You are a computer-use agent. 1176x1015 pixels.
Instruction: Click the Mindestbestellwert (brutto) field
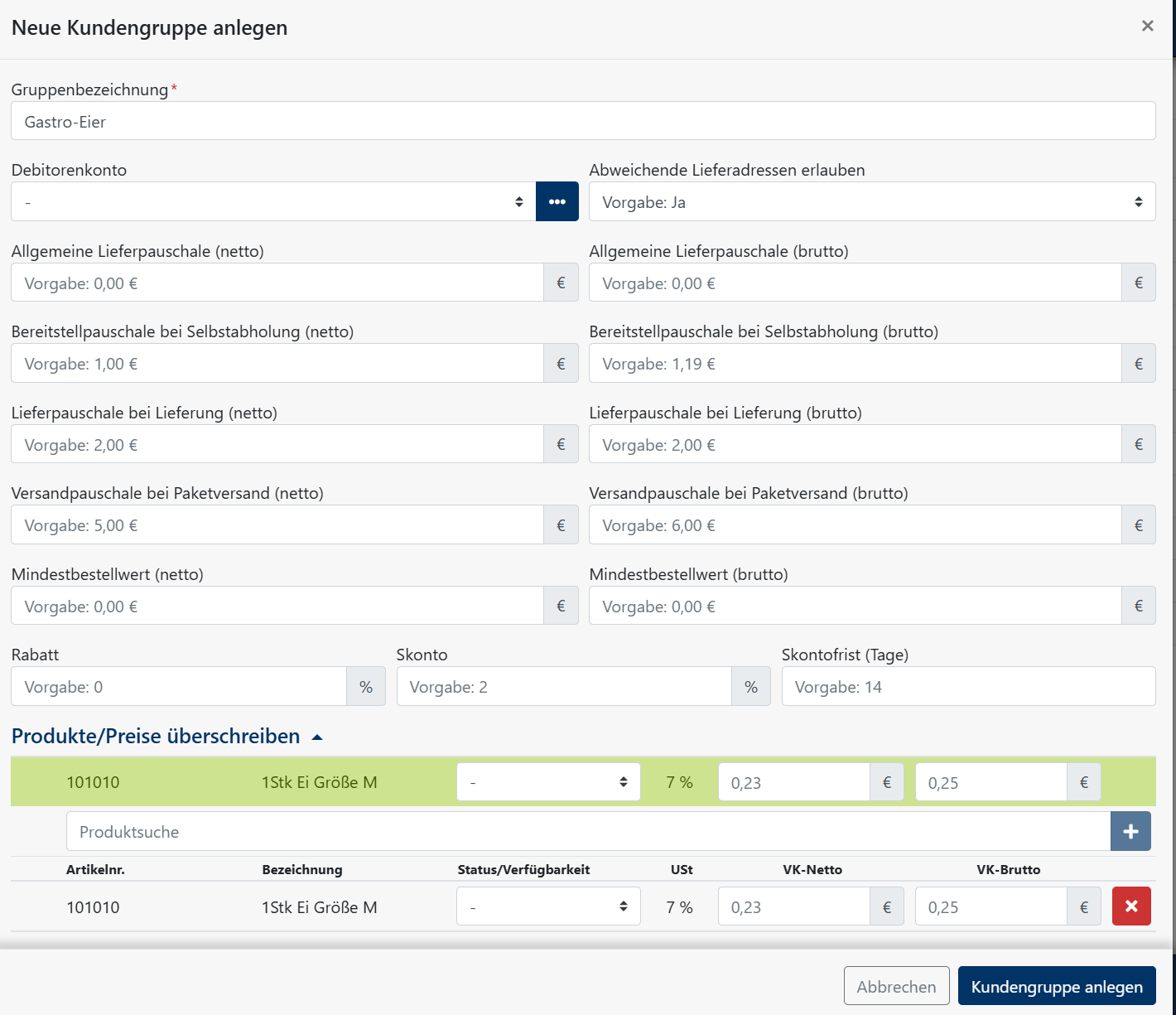(x=855, y=606)
